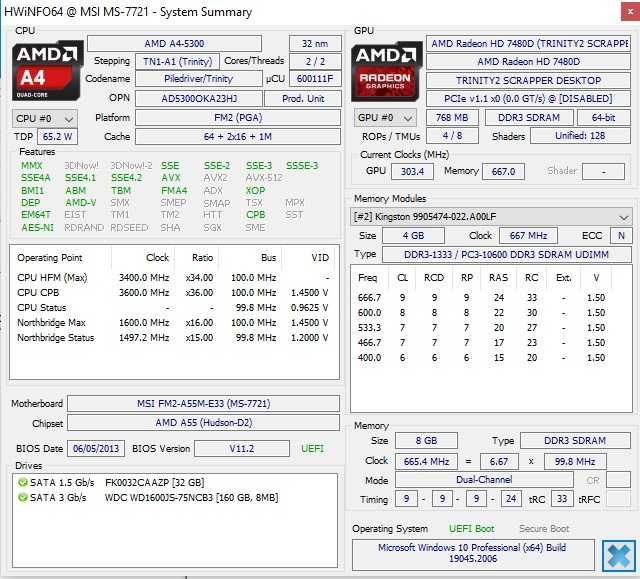Screen dimensions: 640x579
Task: Click the CPU HFM (Max) operating point row
Action: pyautogui.click(x=173, y=277)
